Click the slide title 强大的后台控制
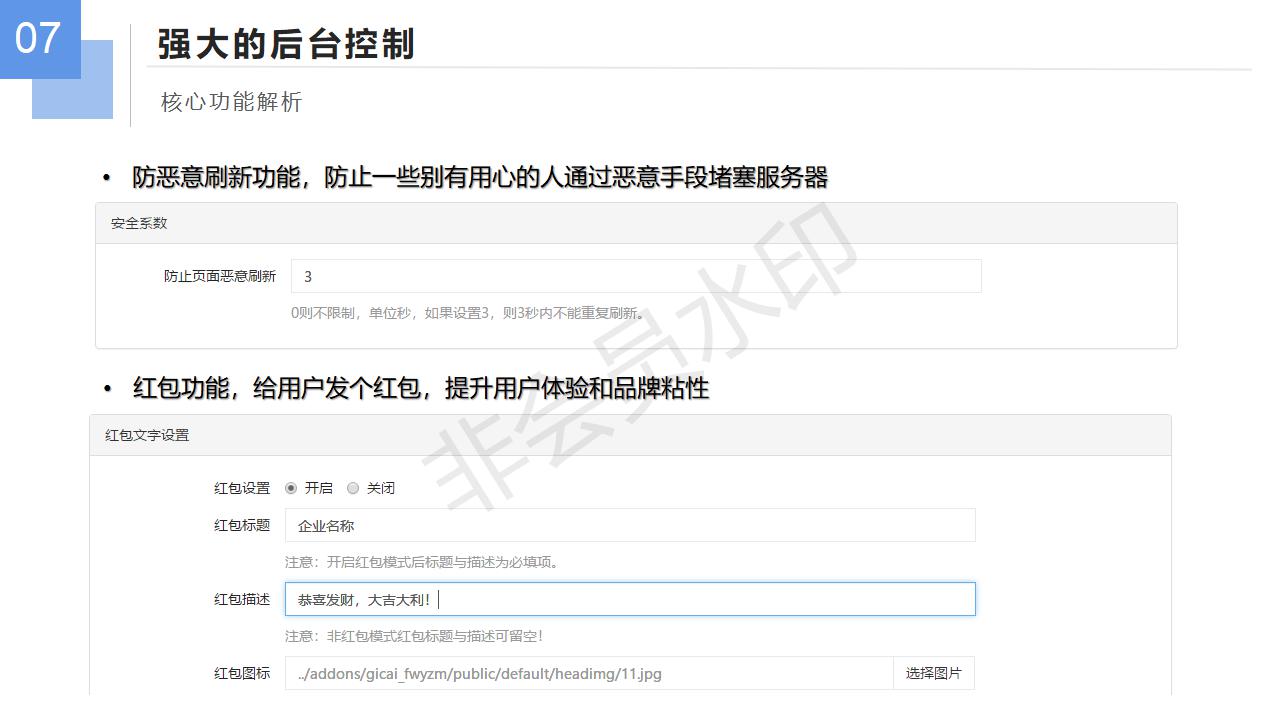1280x720 pixels. (286, 44)
